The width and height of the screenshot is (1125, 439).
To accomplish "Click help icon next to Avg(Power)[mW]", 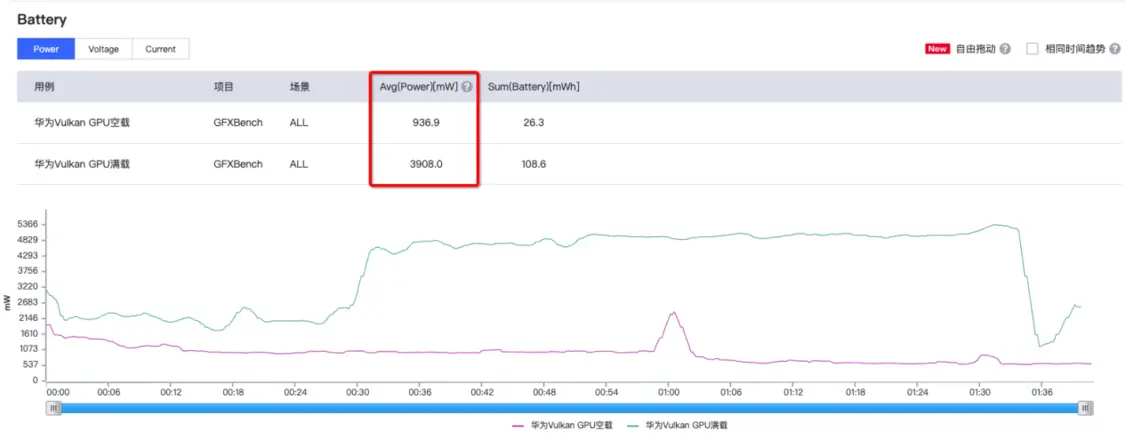I will click(467, 87).
